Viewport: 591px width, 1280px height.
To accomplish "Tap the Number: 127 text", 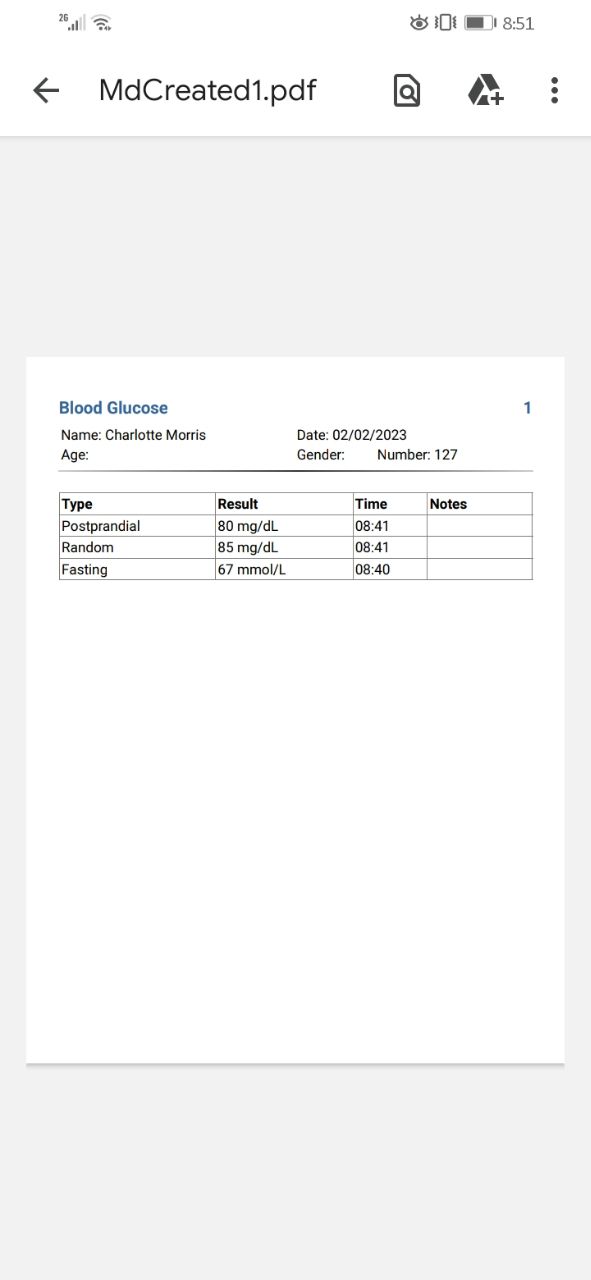I will point(417,455).
